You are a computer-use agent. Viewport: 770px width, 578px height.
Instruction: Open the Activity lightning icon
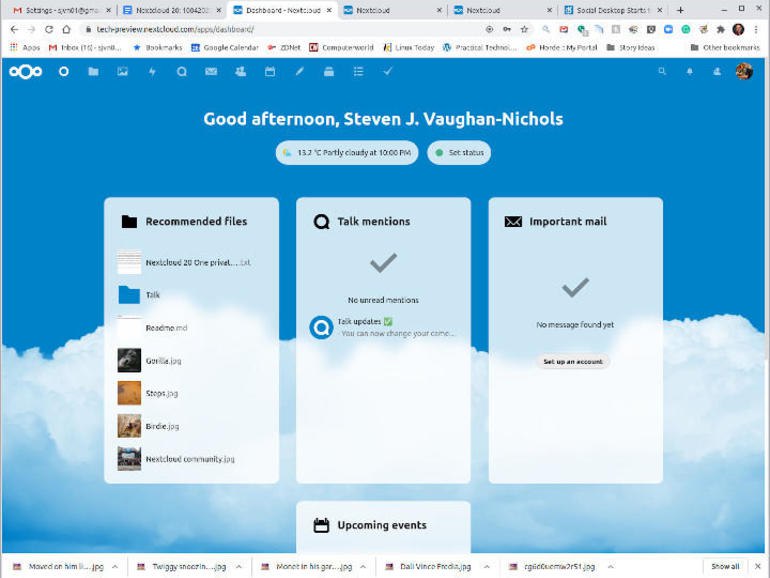(x=152, y=72)
